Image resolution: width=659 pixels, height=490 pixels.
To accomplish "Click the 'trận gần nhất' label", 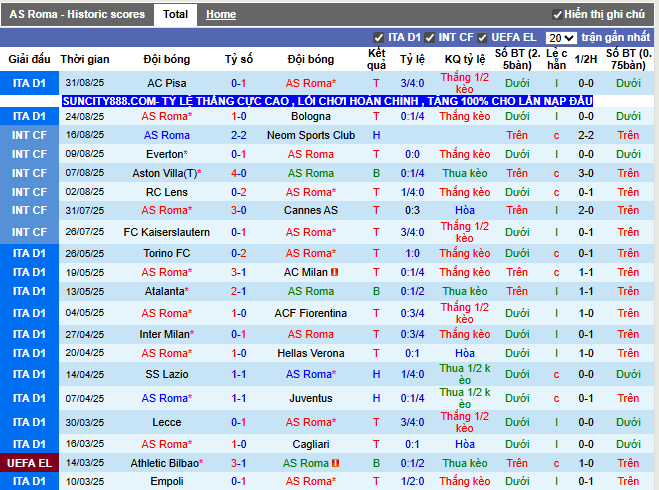I will pos(616,38).
